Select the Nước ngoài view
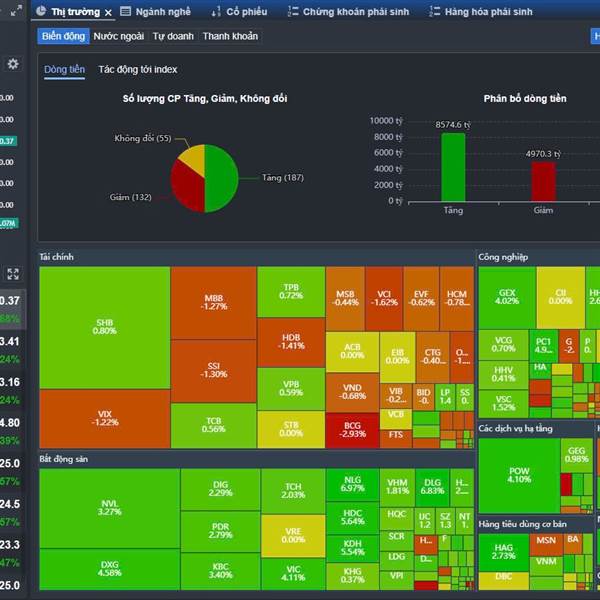Screen dimensions: 600x600 click(x=119, y=36)
